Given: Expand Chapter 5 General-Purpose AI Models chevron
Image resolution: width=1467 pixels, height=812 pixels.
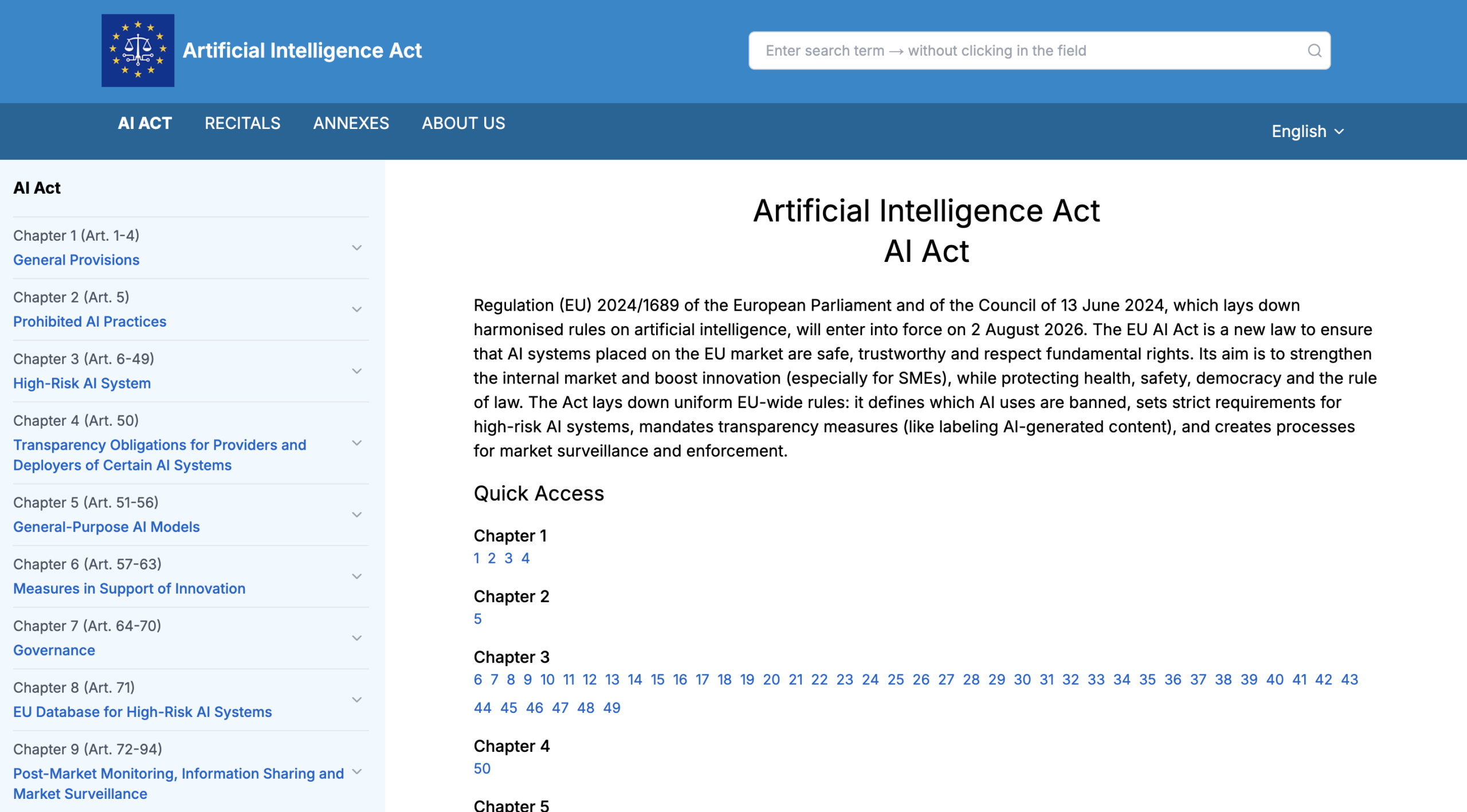Looking at the screenshot, I should pos(356,515).
